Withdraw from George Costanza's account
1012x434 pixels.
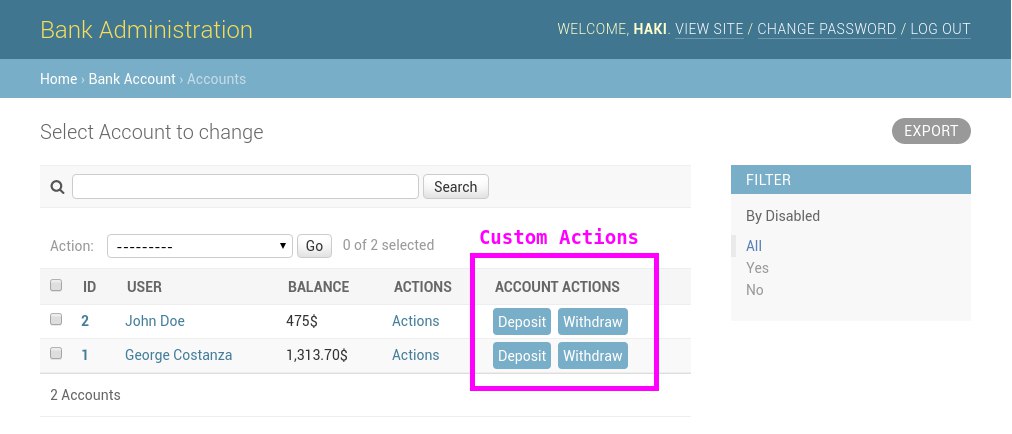[x=592, y=356]
